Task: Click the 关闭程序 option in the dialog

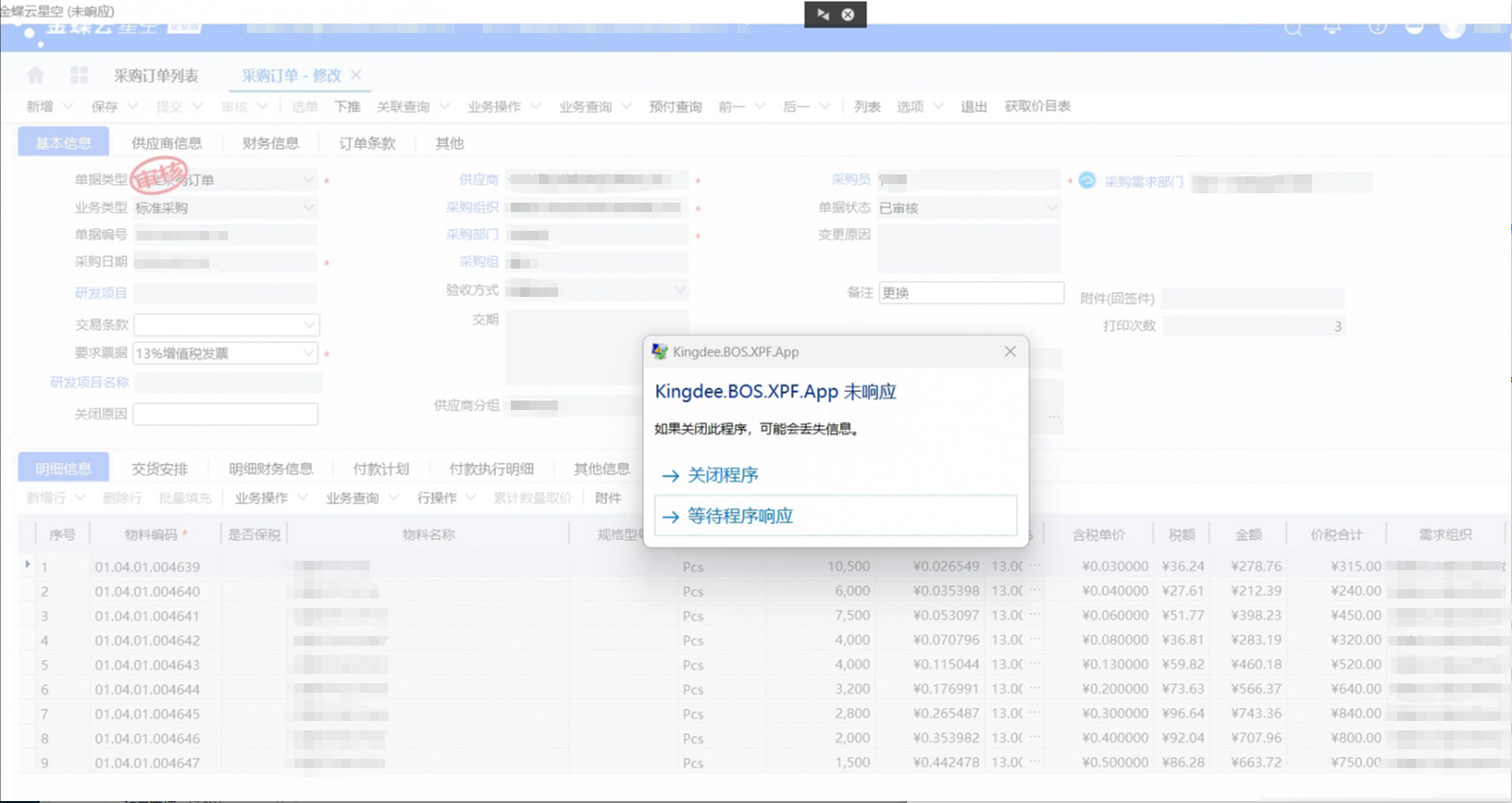Action: coord(723,475)
